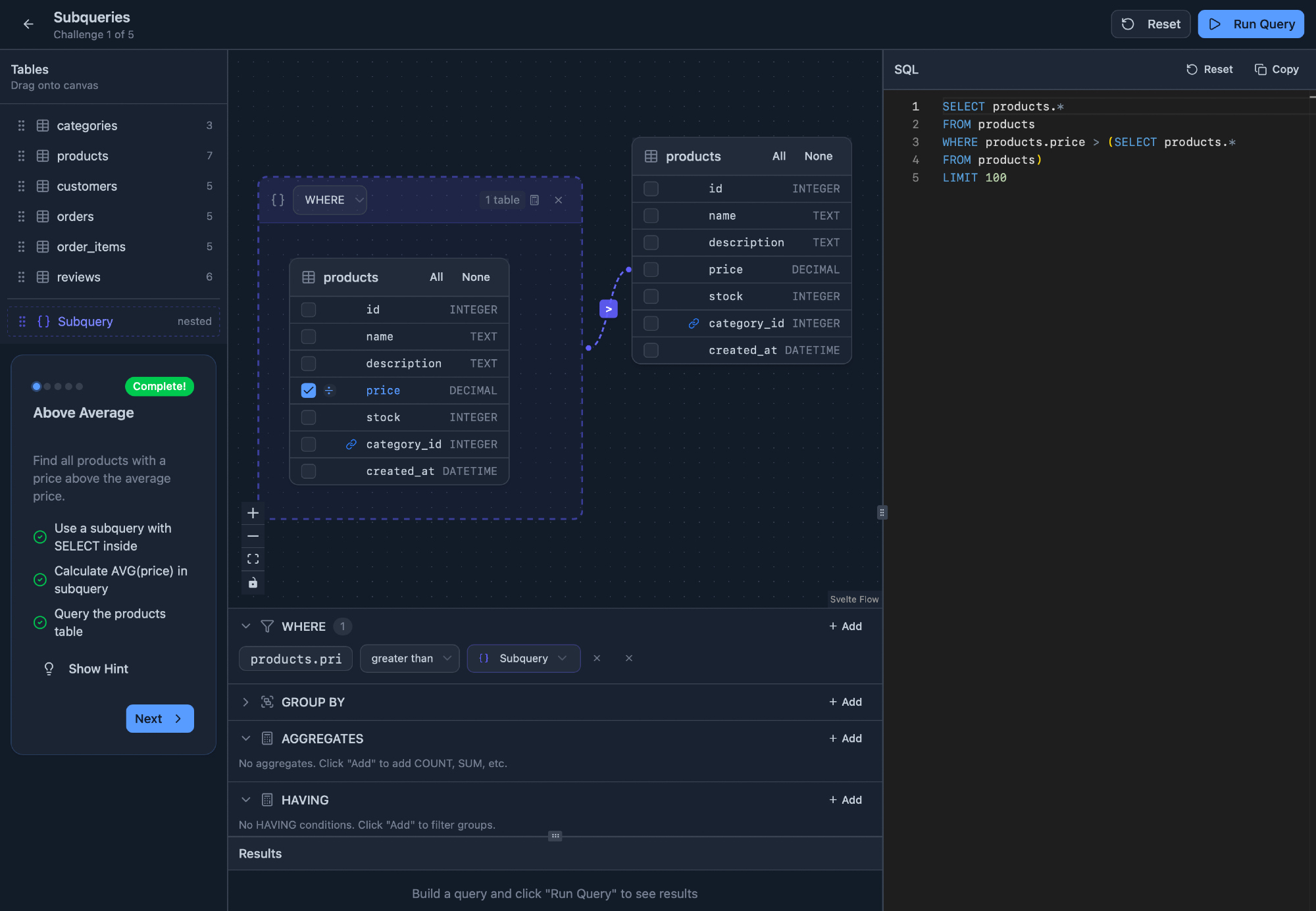Copy the generated SQL
Image resolution: width=1316 pixels, height=911 pixels.
[x=1277, y=69]
